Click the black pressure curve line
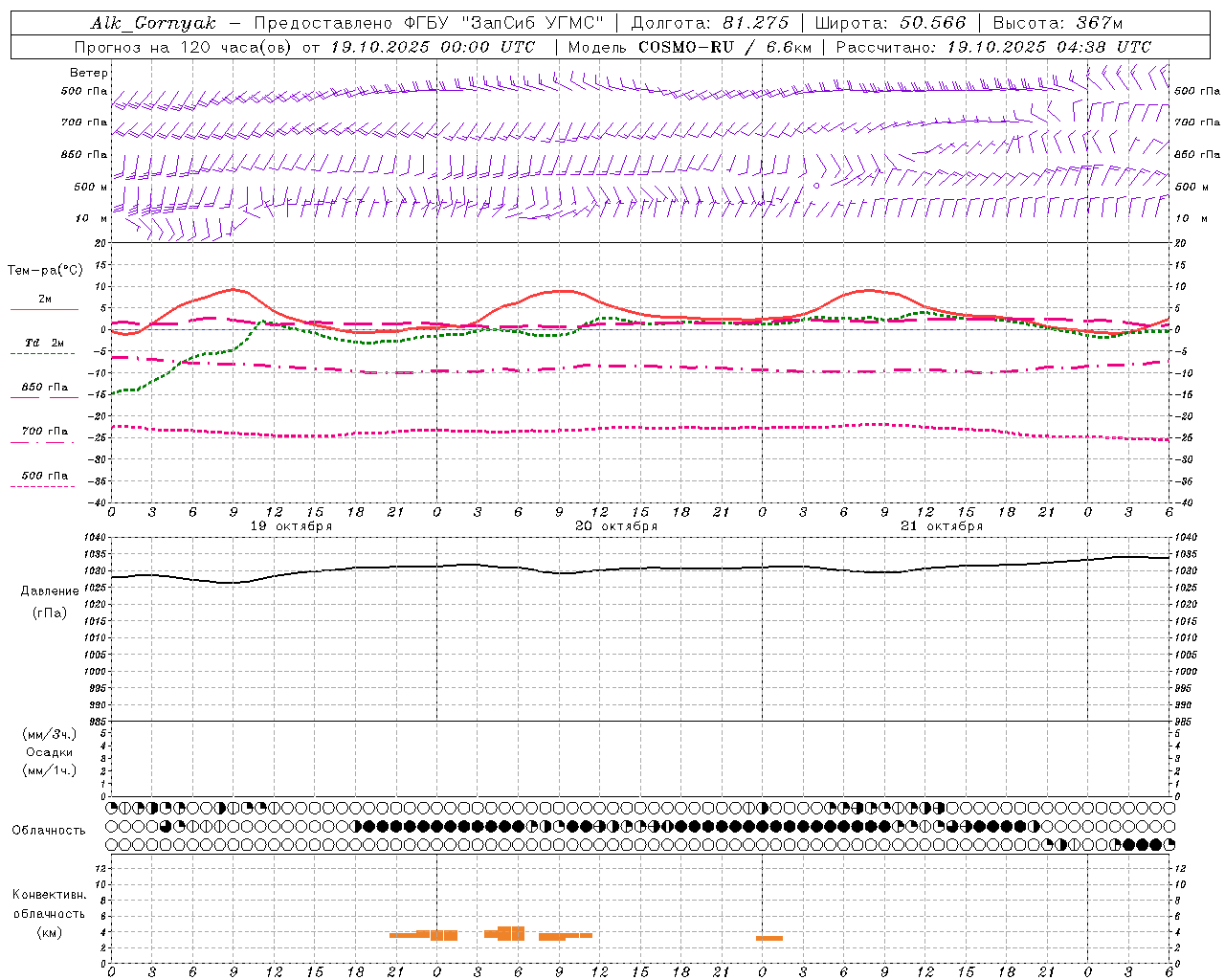The image size is (1225, 980). (641, 568)
